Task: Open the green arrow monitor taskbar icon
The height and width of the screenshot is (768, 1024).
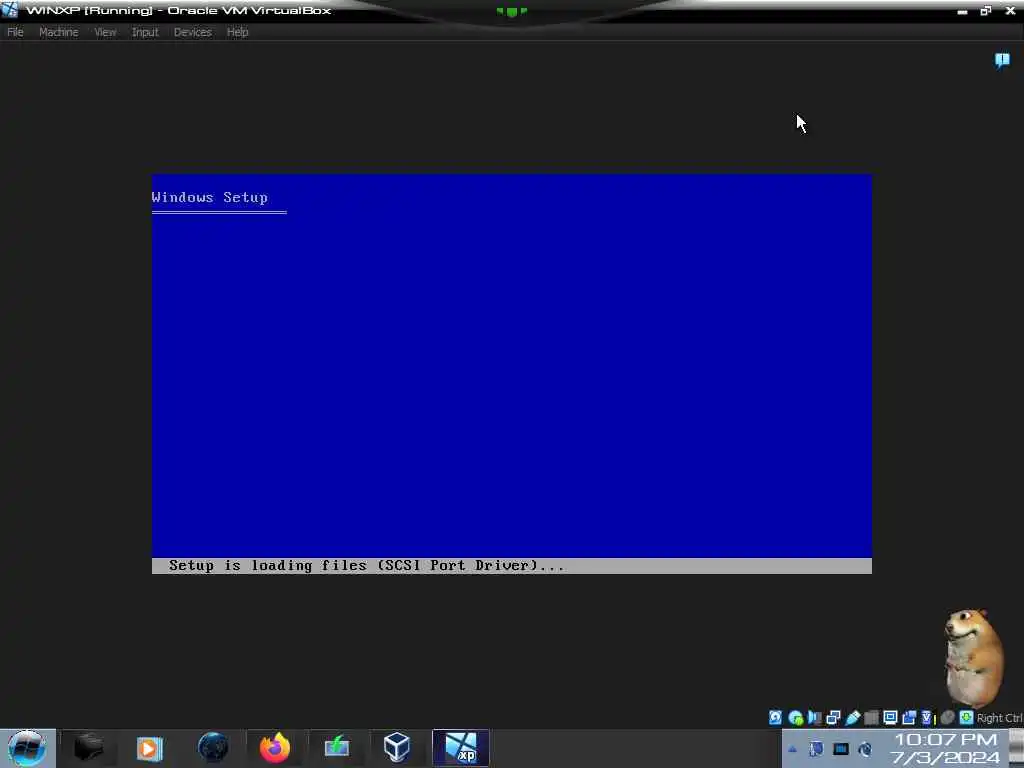Action: coord(336,746)
